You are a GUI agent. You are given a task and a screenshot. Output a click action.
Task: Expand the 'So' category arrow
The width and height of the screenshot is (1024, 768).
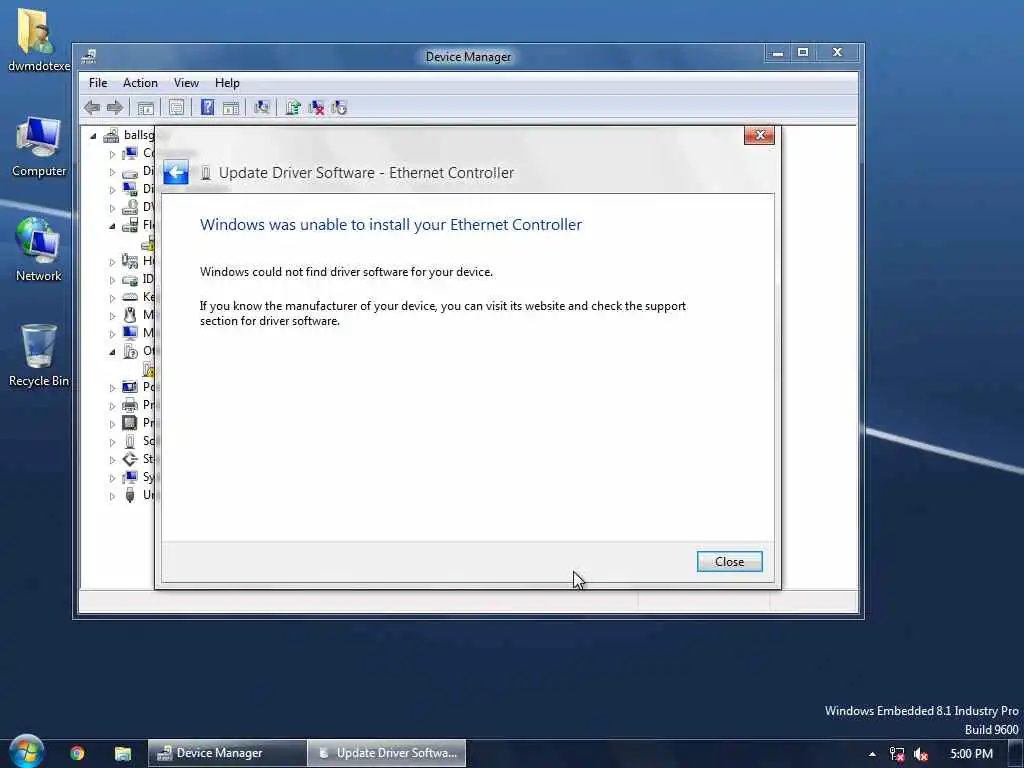[x=112, y=442]
